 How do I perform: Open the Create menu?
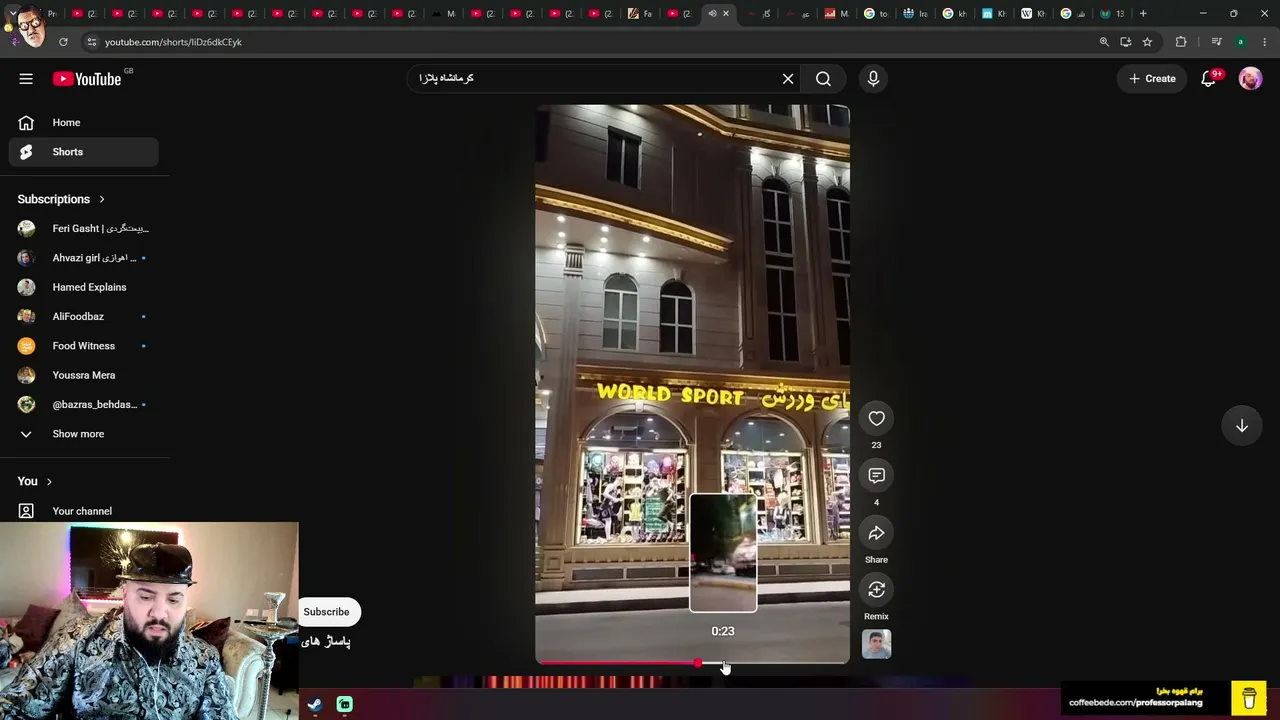[1152, 79]
